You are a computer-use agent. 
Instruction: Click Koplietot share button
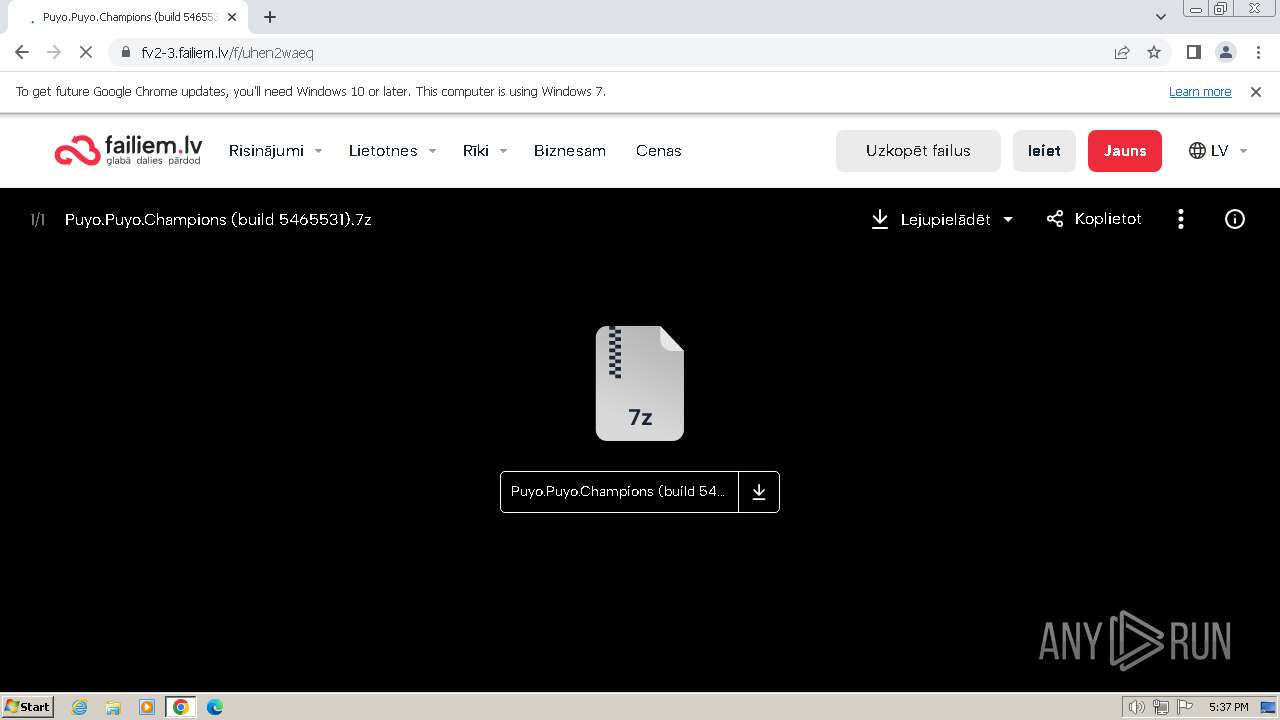(x=1094, y=219)
